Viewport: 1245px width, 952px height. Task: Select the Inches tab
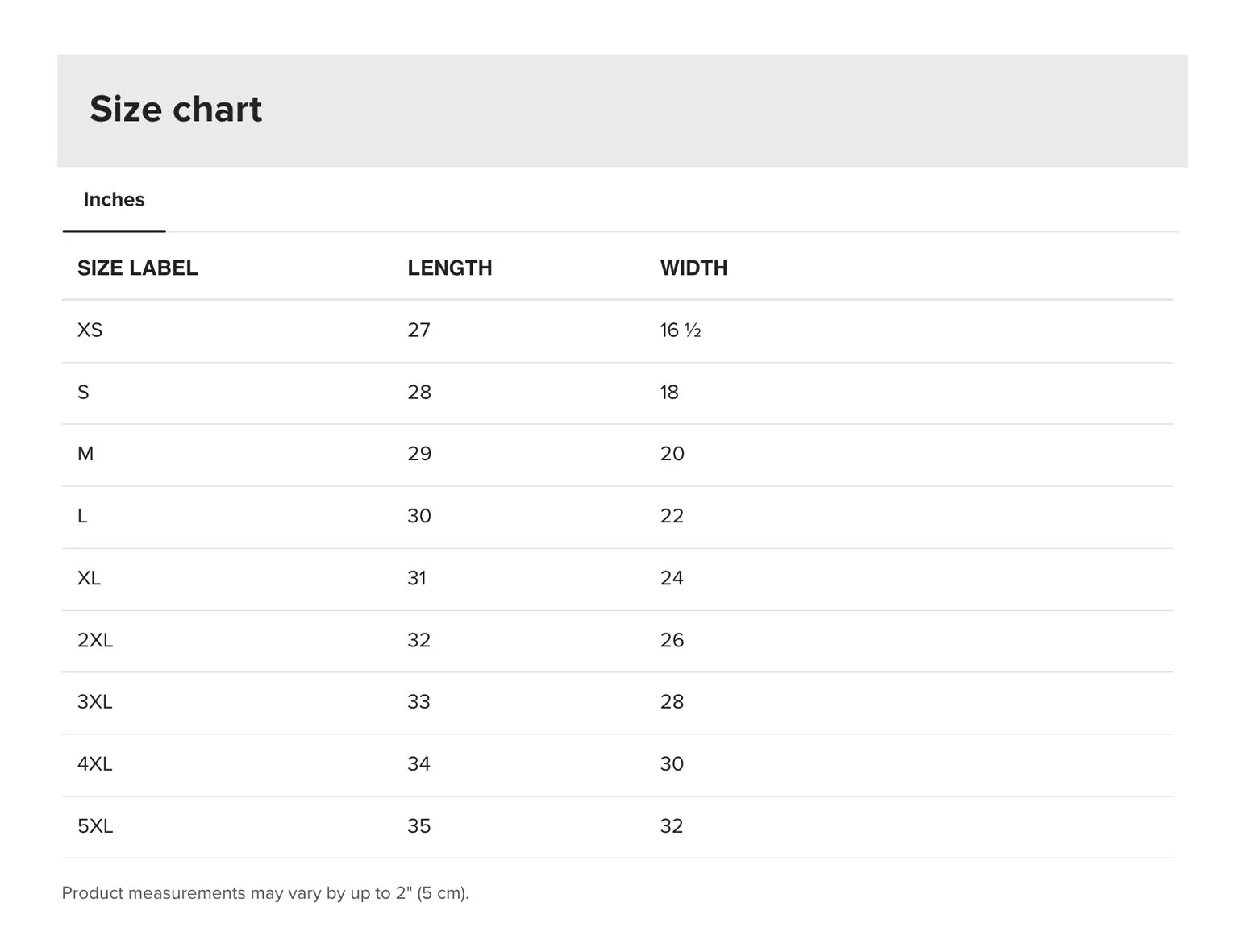pos(114,200)
